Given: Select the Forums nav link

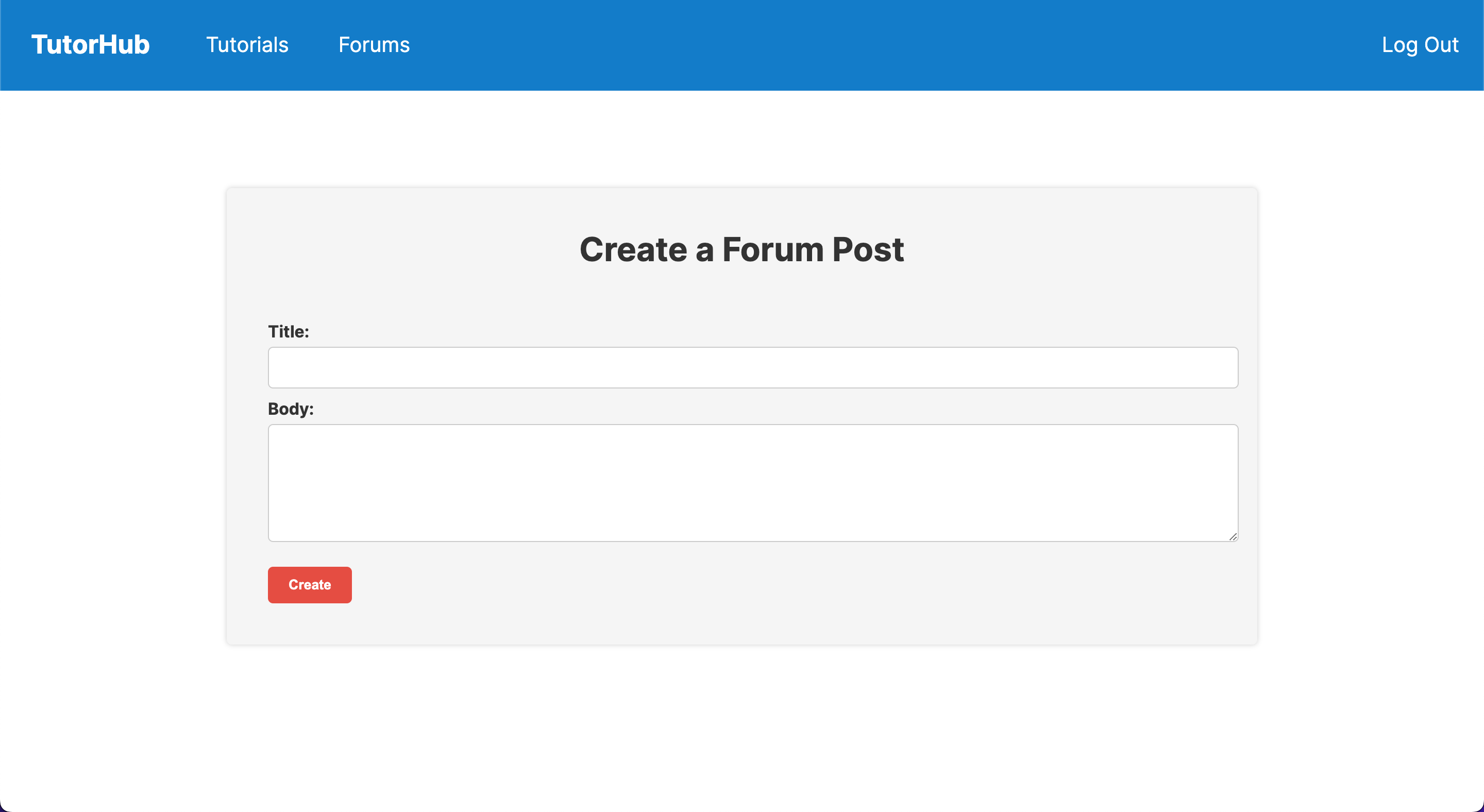Looking at the screenshot, I should tap(374, 45).
